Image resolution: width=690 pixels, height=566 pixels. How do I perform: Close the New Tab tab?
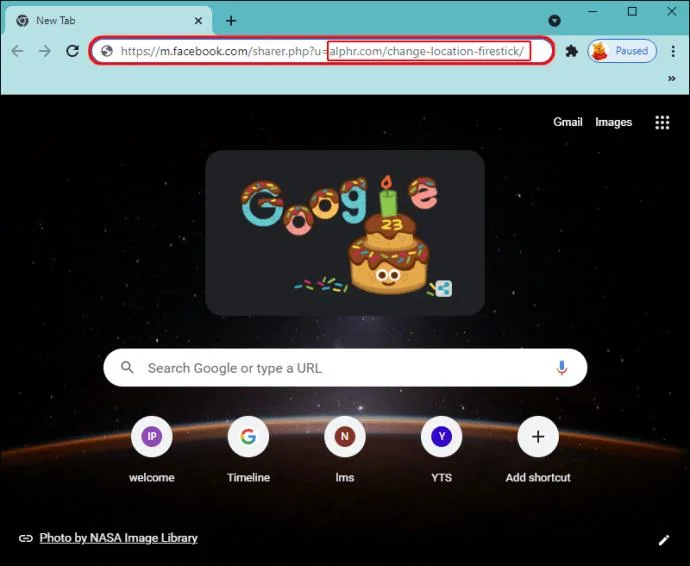pyautogui.click(x=198, y=21)
